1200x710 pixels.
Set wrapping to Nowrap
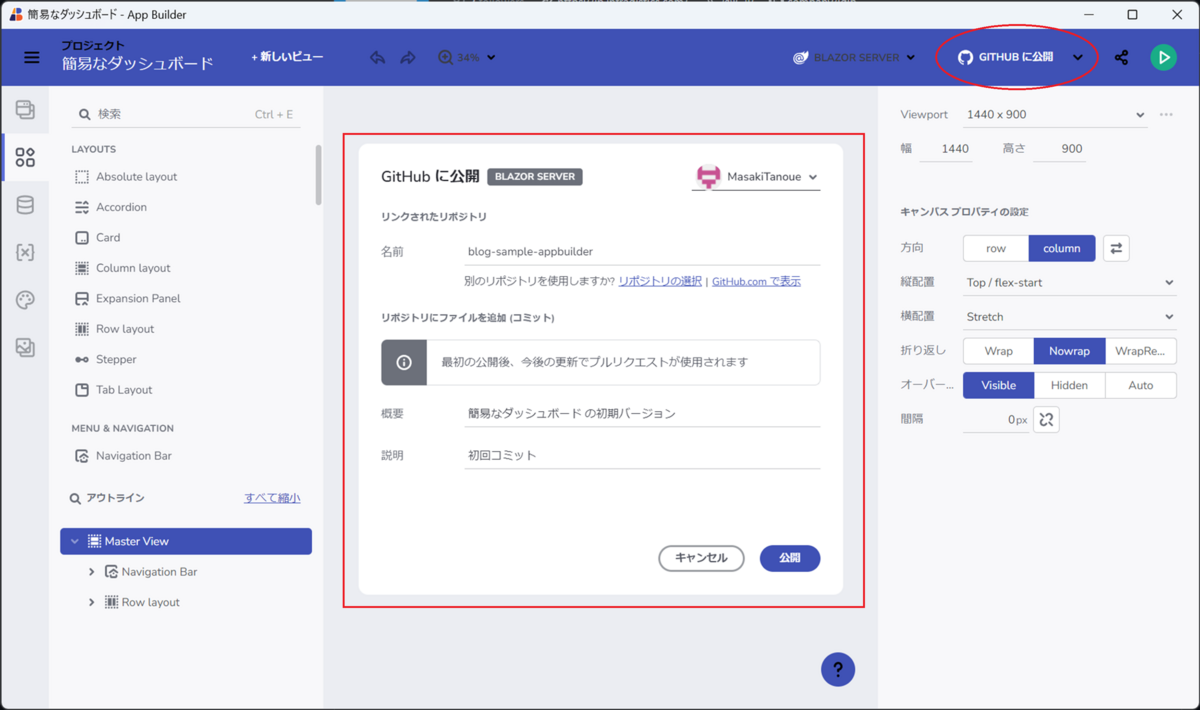1069,351
